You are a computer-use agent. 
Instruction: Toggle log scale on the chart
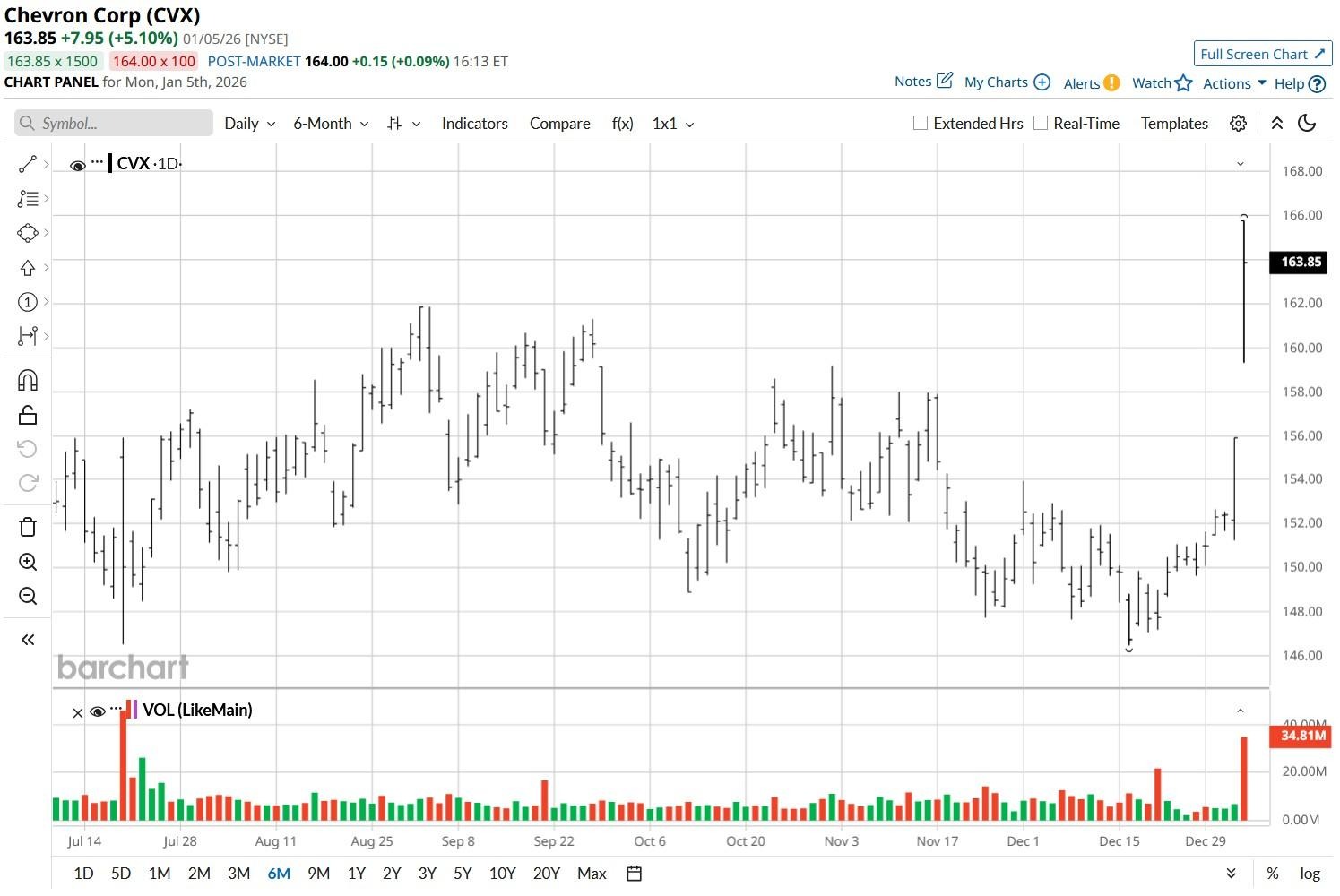[x=1310, y=874]
